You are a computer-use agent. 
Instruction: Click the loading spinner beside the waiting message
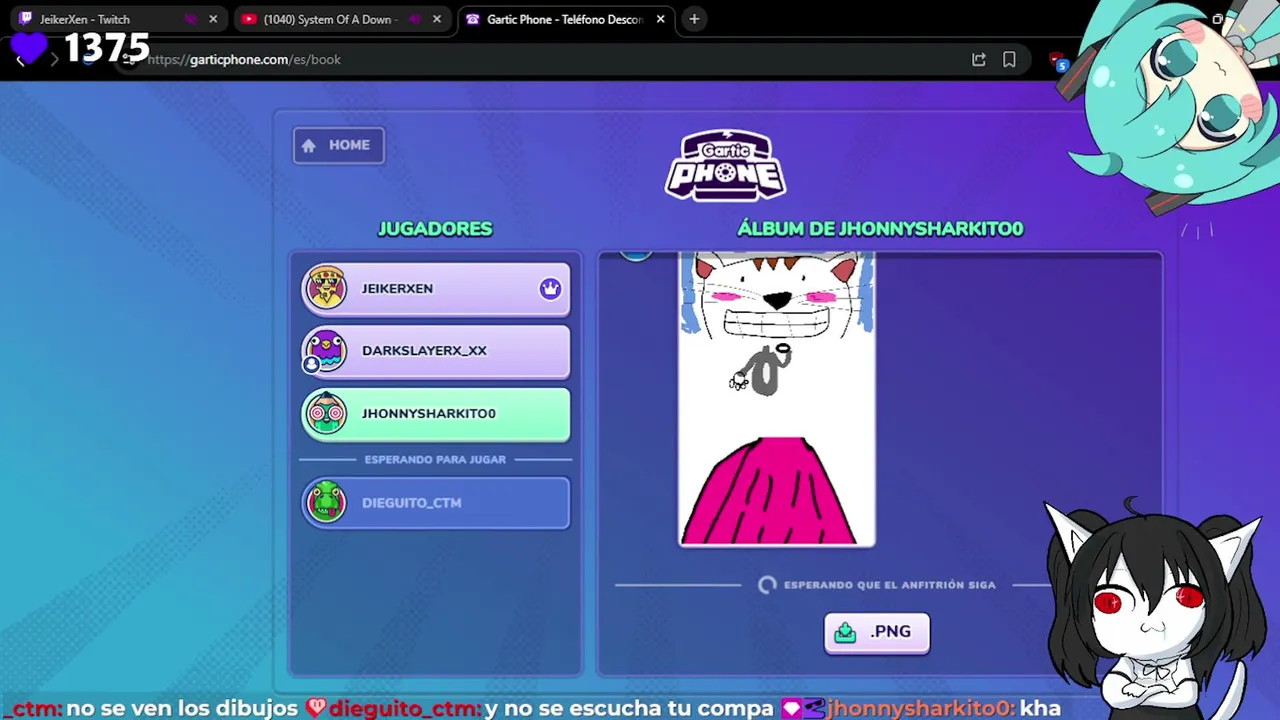coord(767,585)
